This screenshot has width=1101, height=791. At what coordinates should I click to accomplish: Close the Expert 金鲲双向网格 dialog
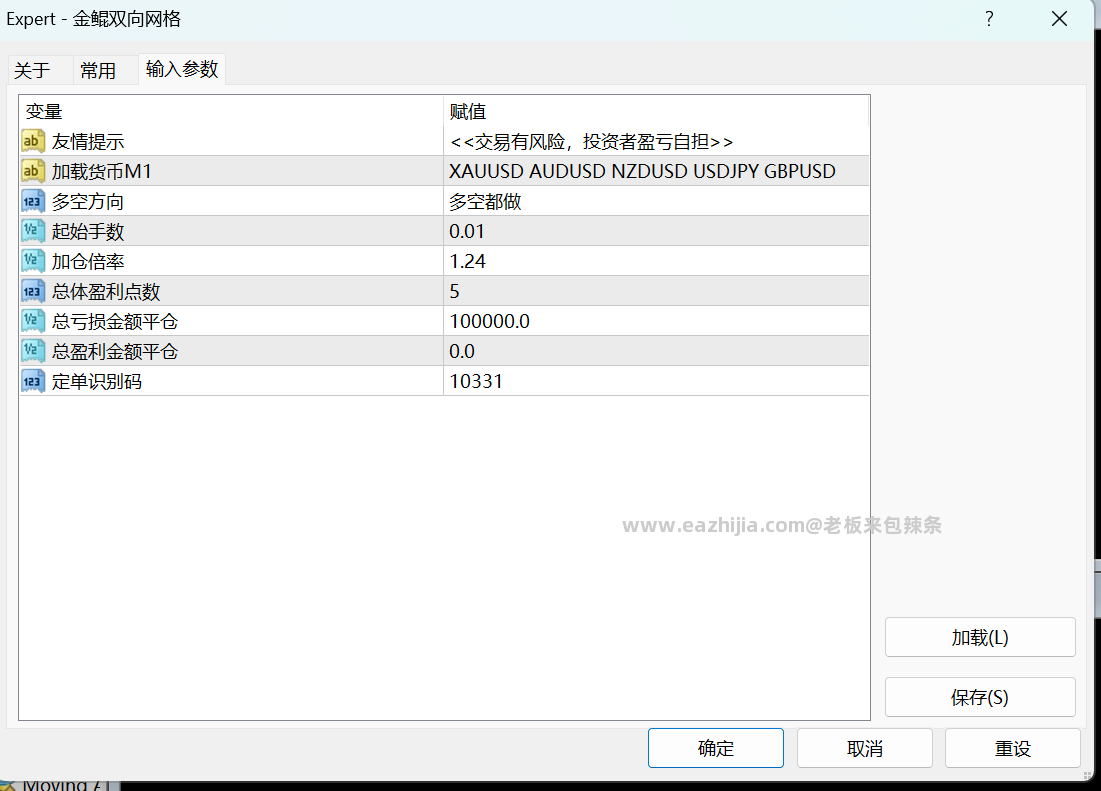point(1060,19)
